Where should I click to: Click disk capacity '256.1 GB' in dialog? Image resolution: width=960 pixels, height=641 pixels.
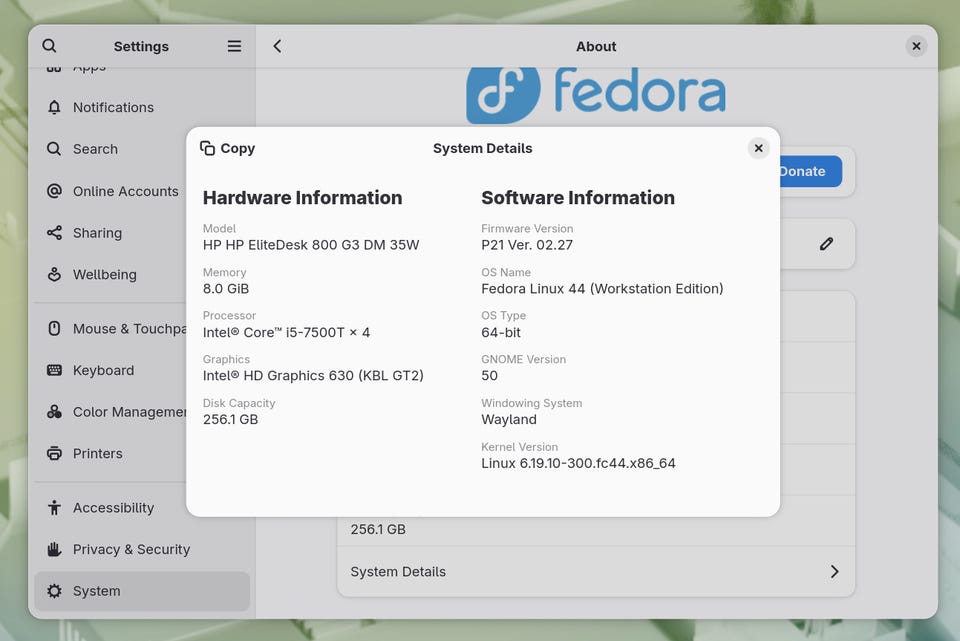(x=231, y=419)
